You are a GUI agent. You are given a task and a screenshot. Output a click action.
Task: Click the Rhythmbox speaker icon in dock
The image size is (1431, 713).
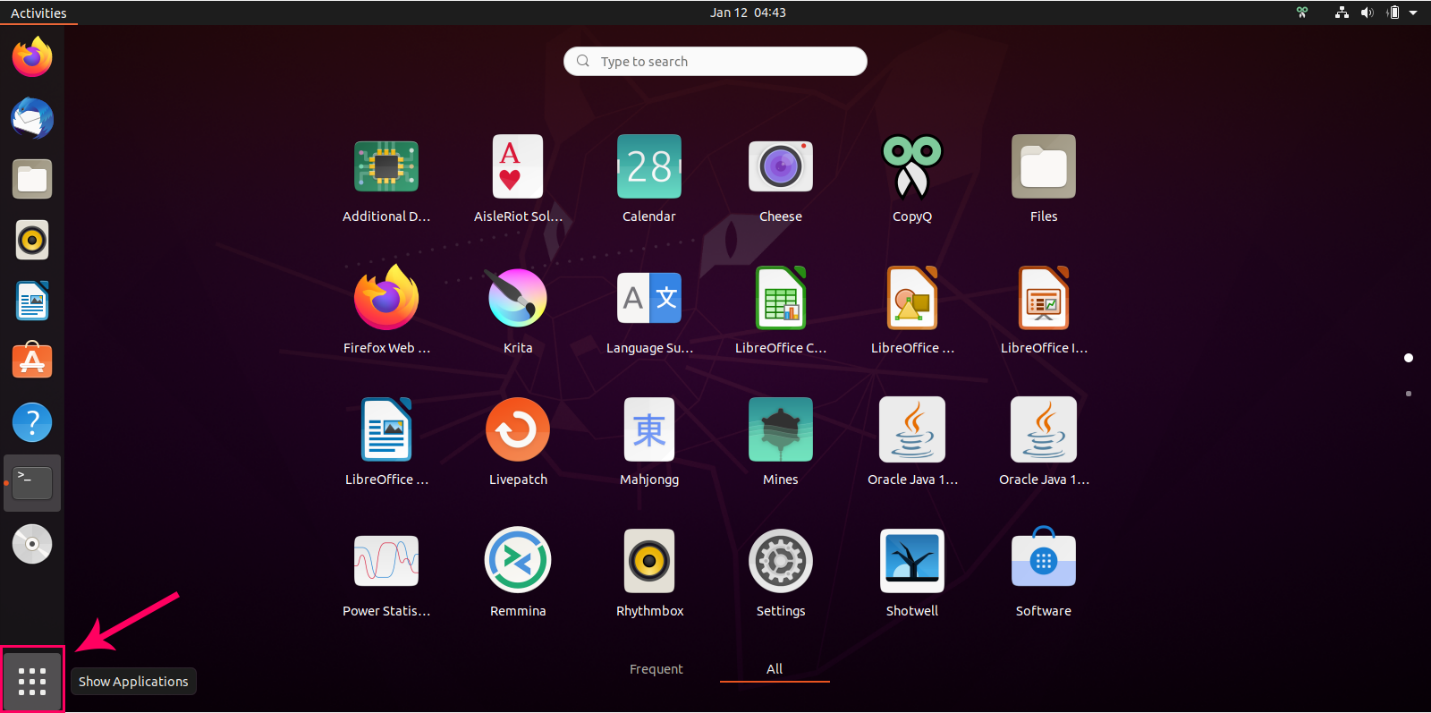[32, 240]
